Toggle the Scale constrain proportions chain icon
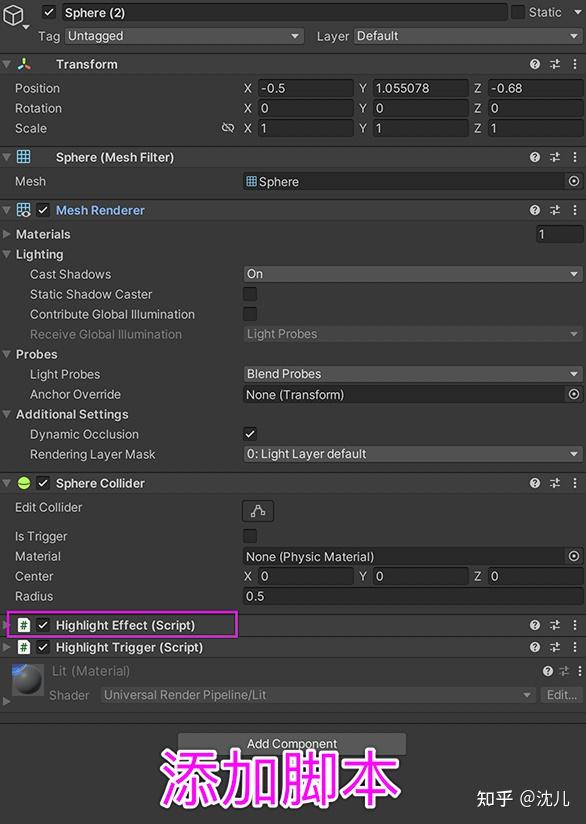This screenshot has width=586, height=824. (x=227, y=128)
